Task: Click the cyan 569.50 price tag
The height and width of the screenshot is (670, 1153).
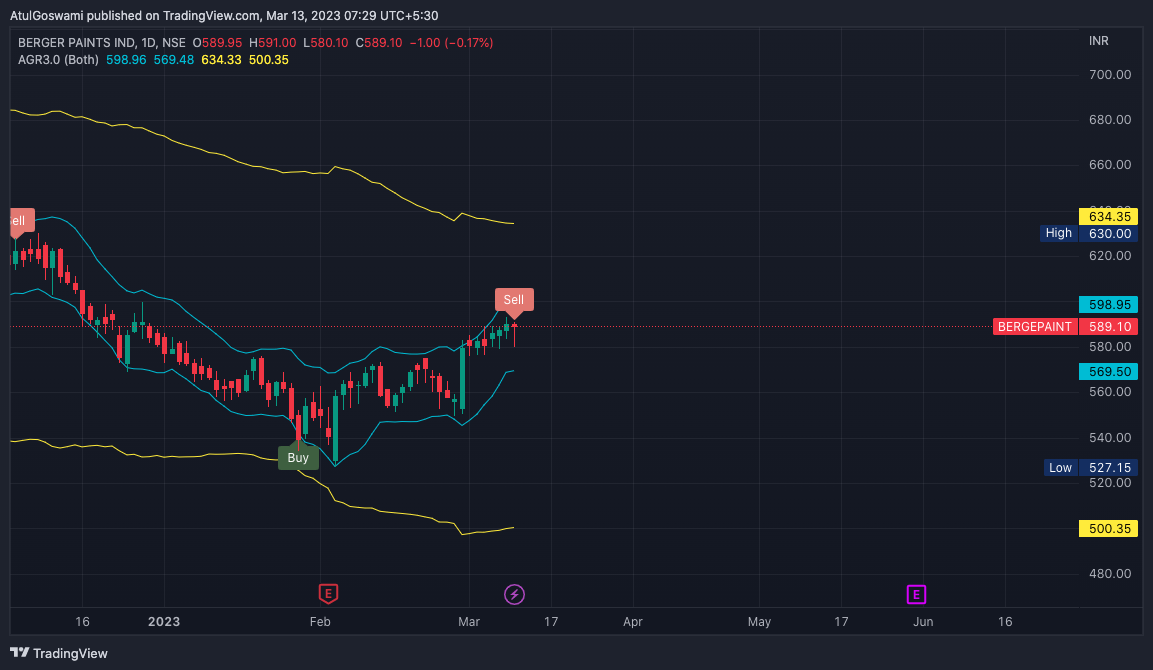Action: 1108,371
